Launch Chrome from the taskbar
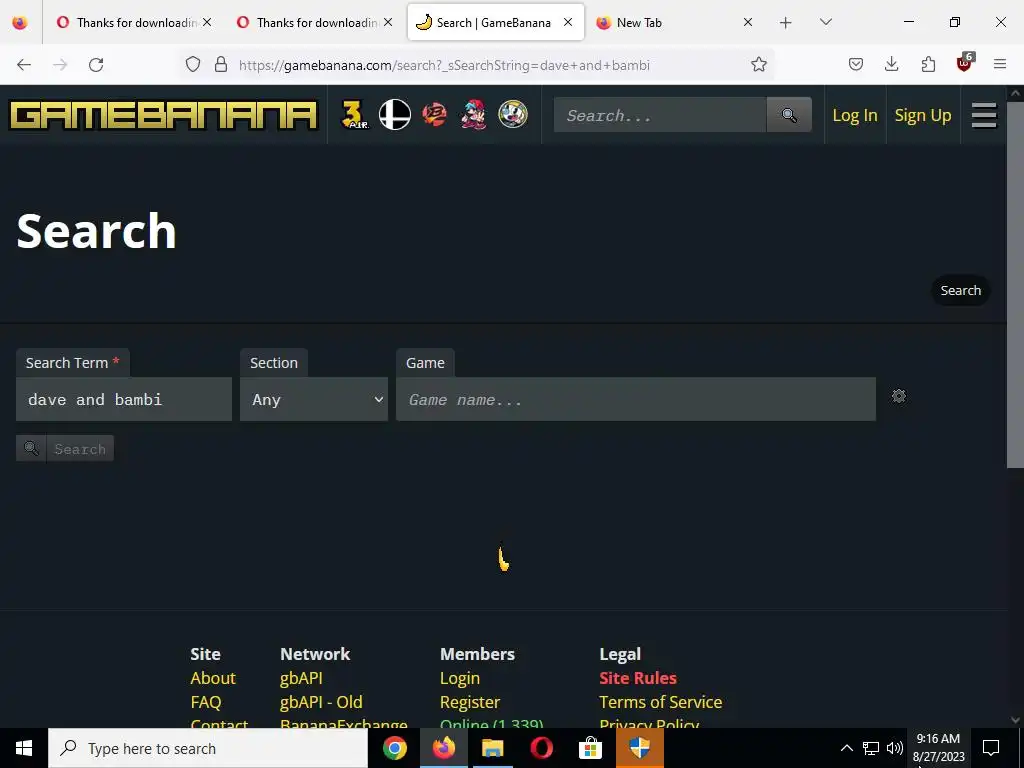The image size is (1024, 768). pyautogui.click(x=394, y=748)
